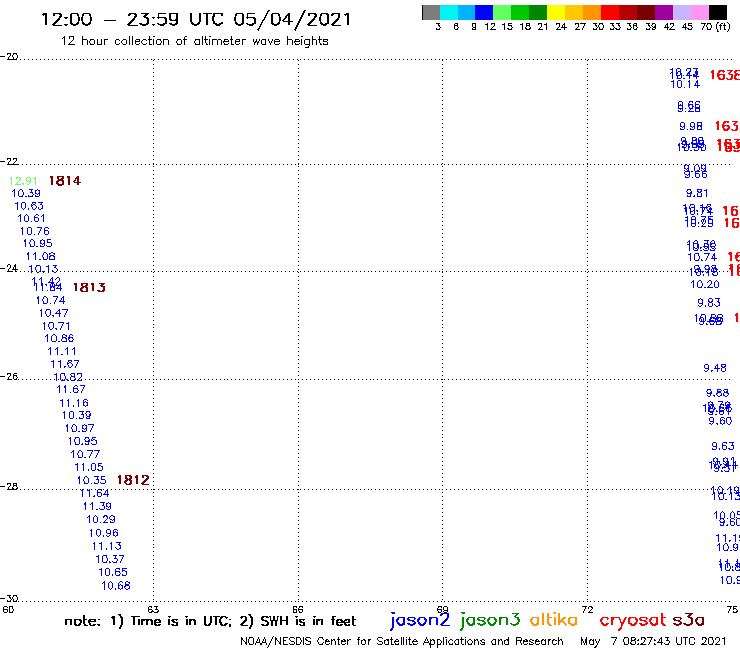Click the wave height value 10.96
Viewport: 740px width, 650px height.
[104, 533]
